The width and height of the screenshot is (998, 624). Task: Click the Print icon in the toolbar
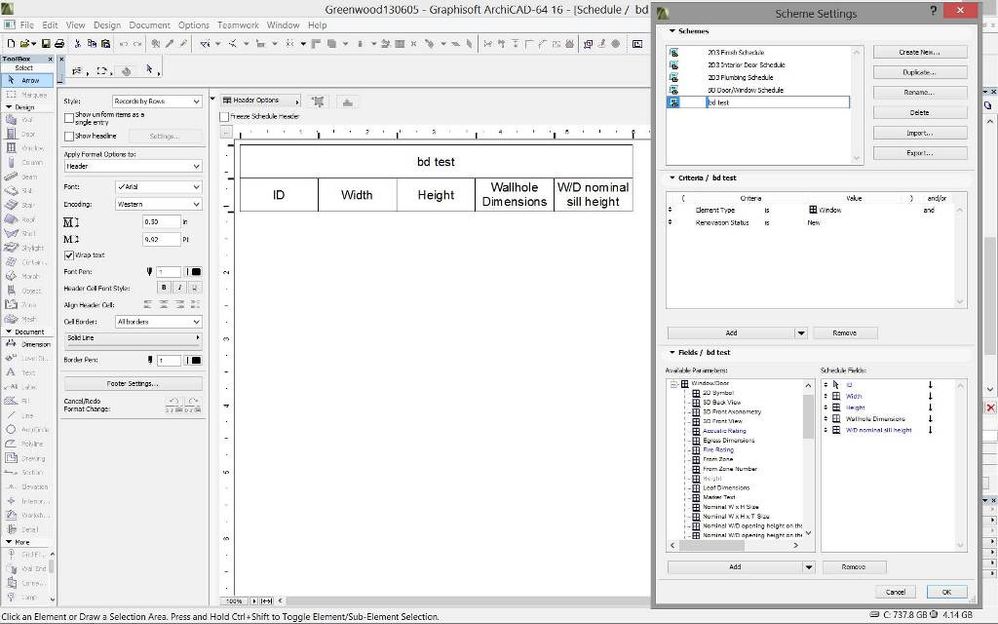click(x=60, y=44)
